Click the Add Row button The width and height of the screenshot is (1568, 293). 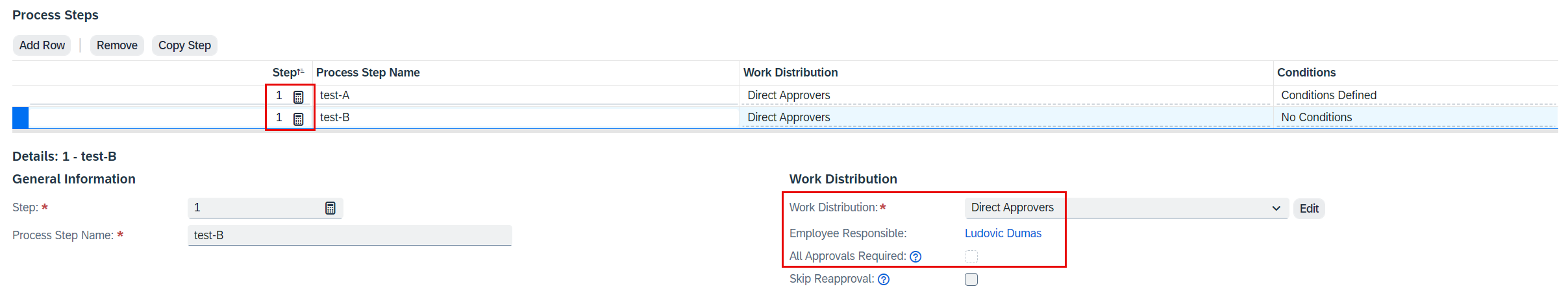tap(42, 45)
